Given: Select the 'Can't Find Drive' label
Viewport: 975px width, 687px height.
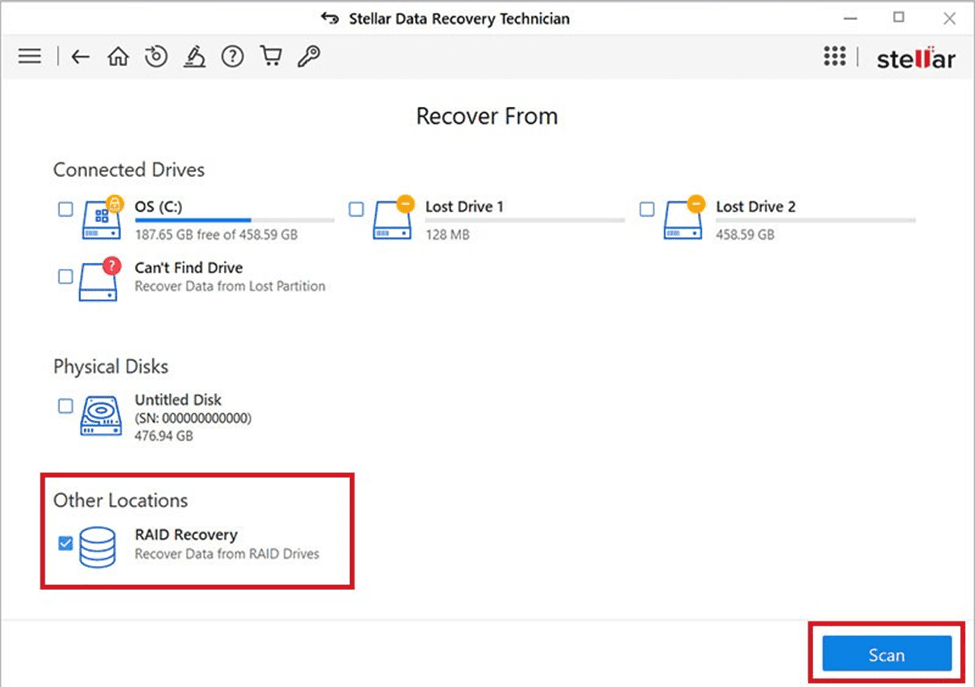Looking at the screenshot, I should tap(189, 267).
